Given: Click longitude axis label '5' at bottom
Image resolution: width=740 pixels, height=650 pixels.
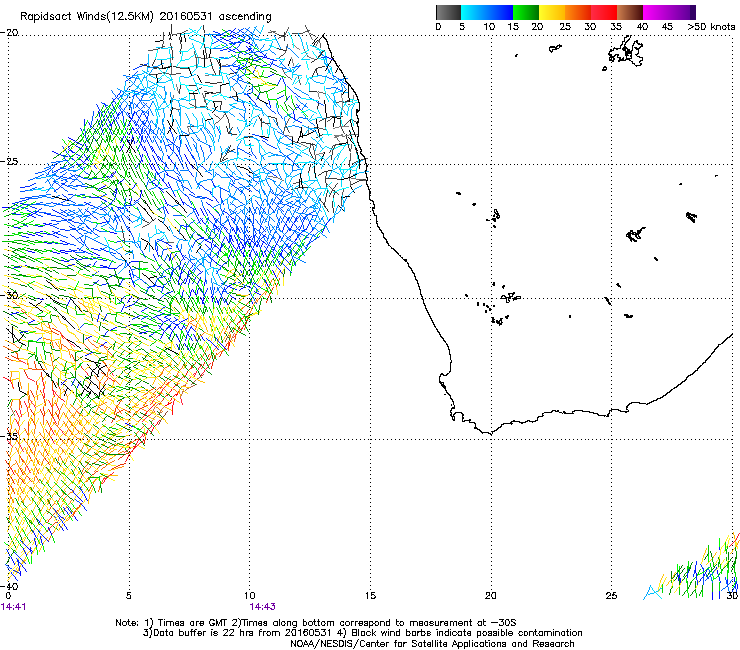Looking at the screenshot, I should (x=129, y=596).
